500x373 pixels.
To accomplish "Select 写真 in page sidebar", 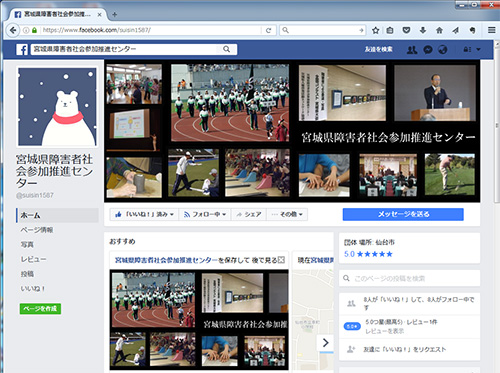I will tap(27, 245).
